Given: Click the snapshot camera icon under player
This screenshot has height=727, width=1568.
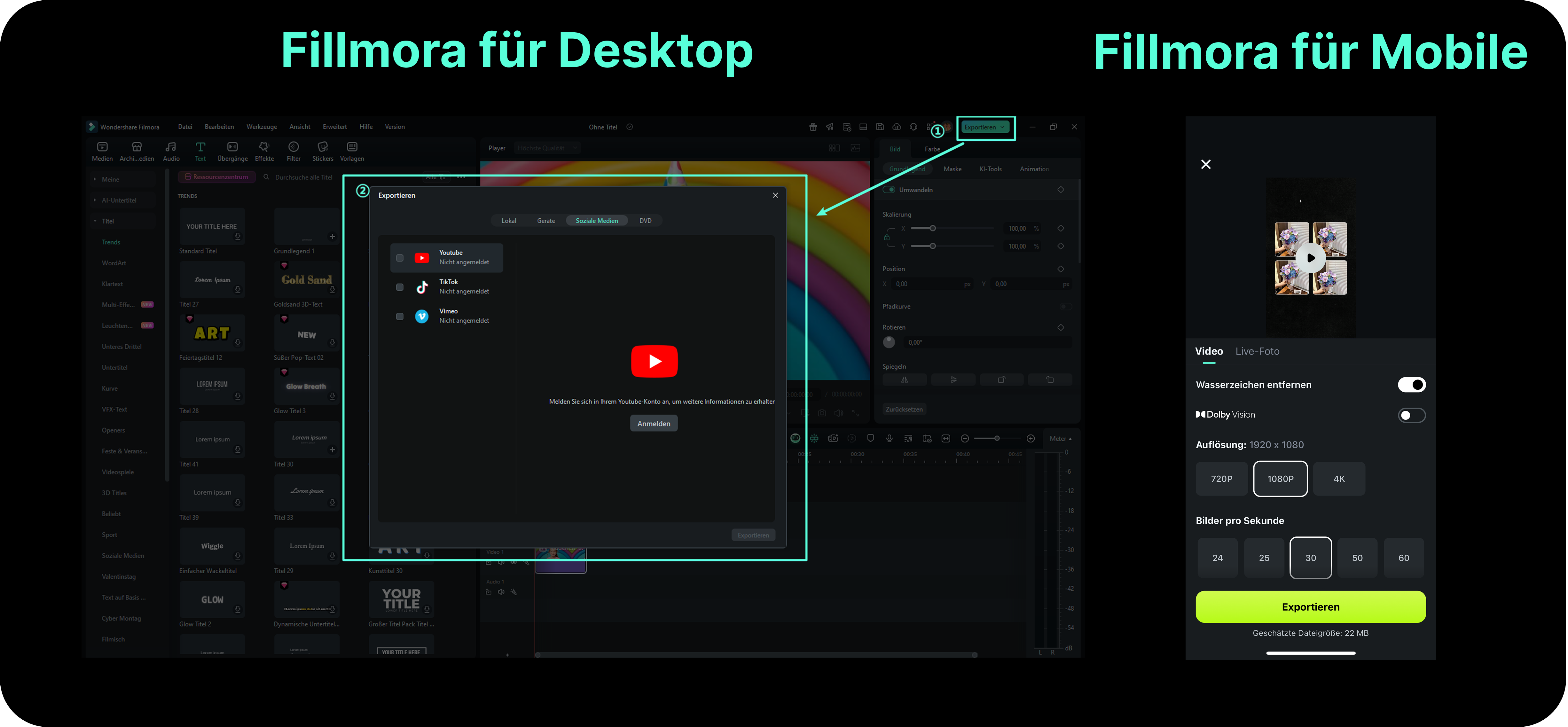Looking at the screenshot, I should (822, 413).
